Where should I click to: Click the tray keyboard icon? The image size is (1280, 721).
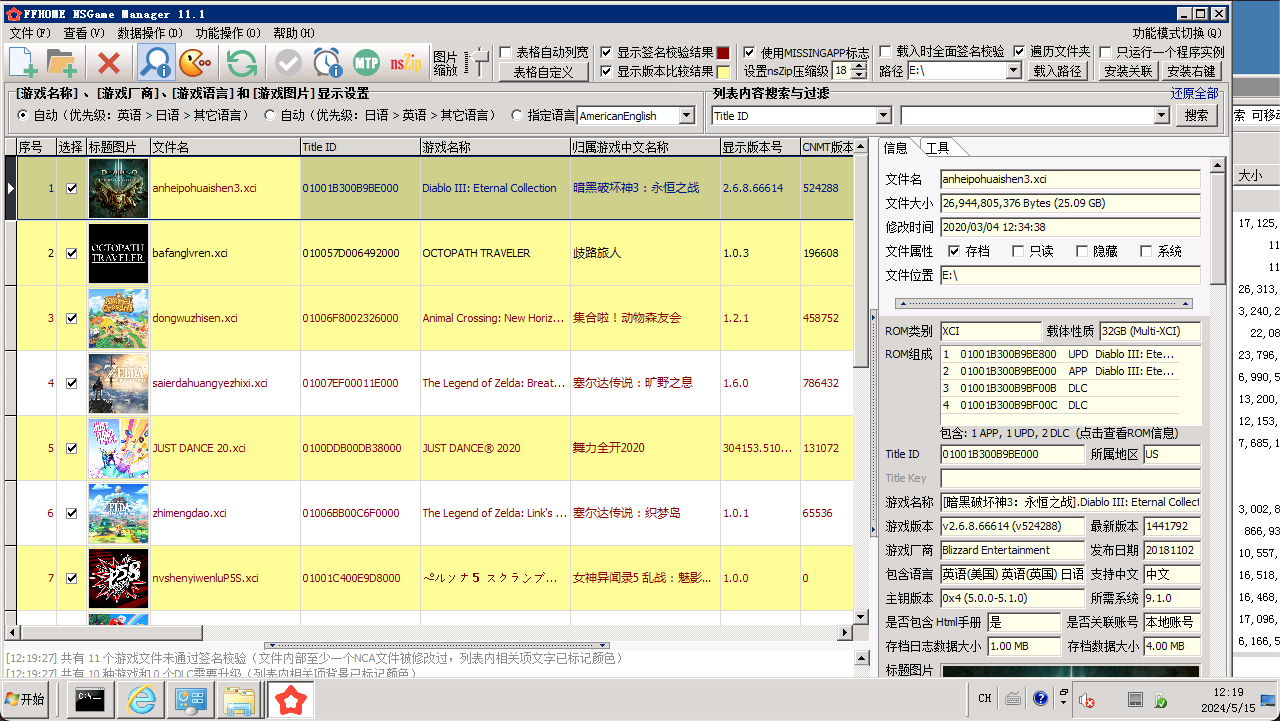tap(1013, 698)
